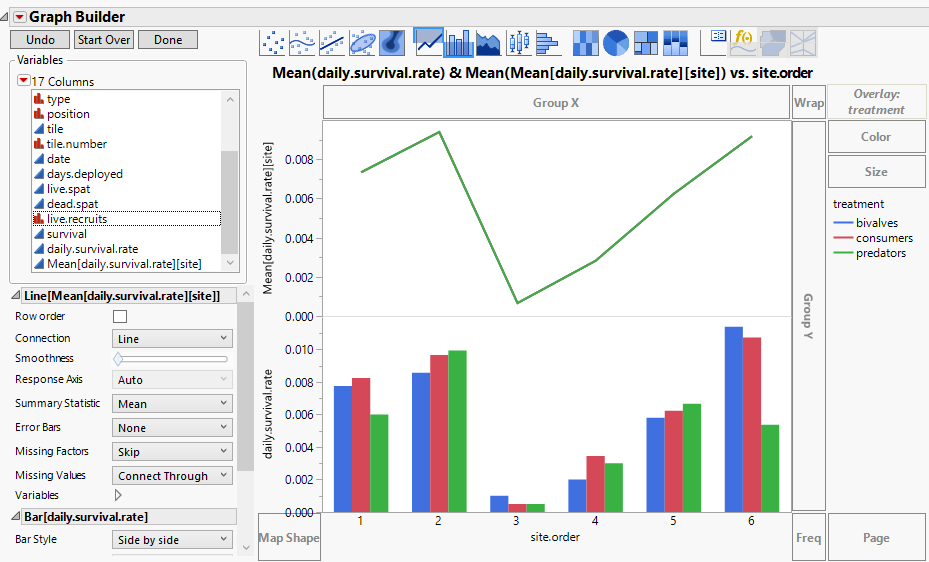Click the properties panel scroll down arrow
This screenshot has height=562, width=929.
point(246,548)
